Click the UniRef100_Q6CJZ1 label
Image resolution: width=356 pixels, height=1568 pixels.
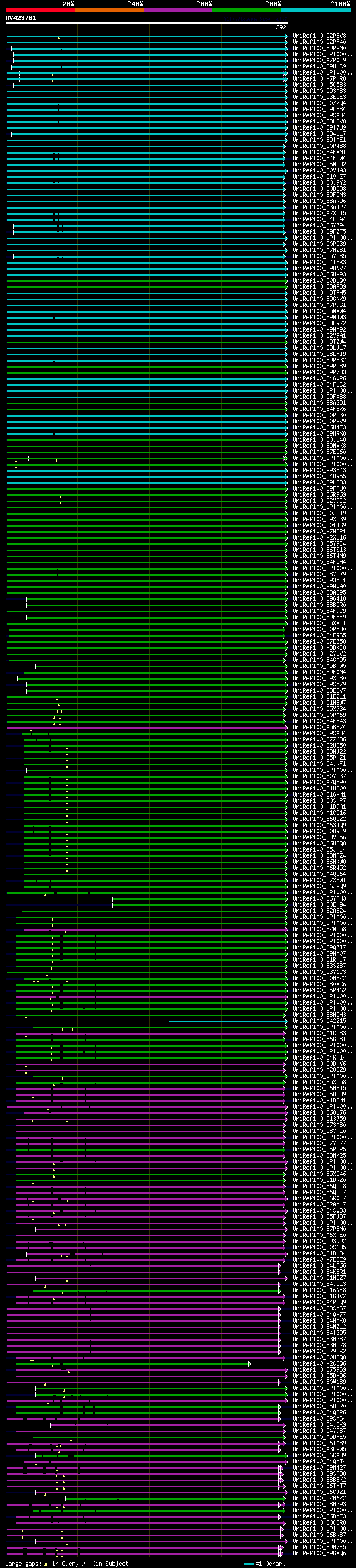tap(319, 1492)
